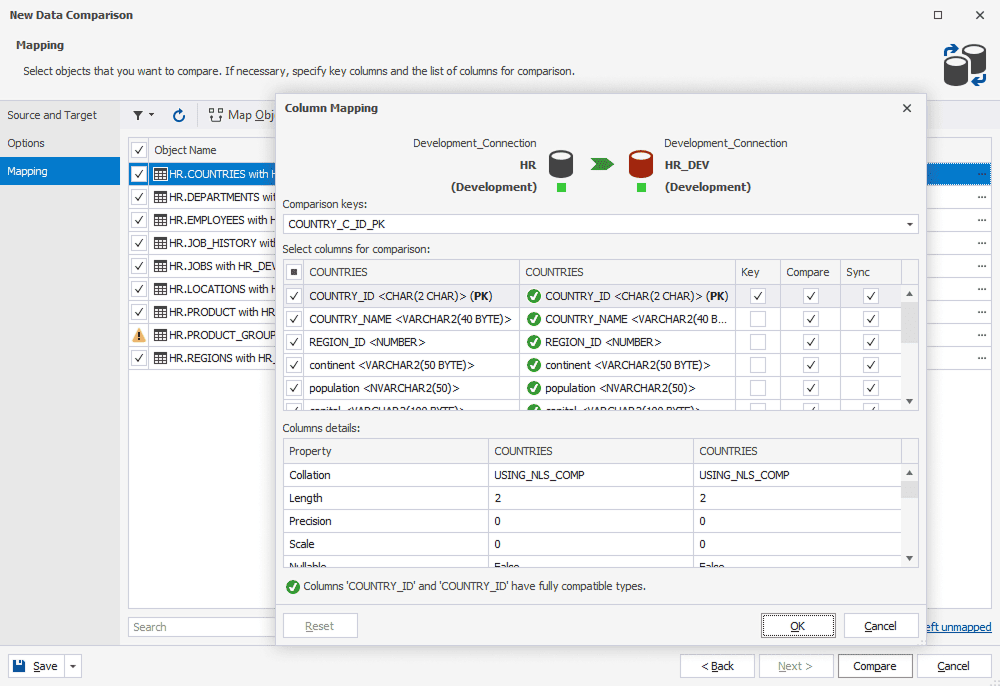Toggle Key checkbox for COUNTRY_NAME column
This screenshot has width=1000, height=686.
[x=758, y=319]
